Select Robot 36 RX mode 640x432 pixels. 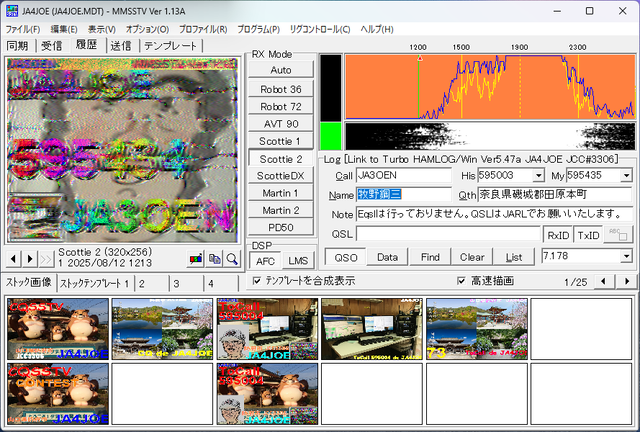pyautogui.click(x=281, y=89)
